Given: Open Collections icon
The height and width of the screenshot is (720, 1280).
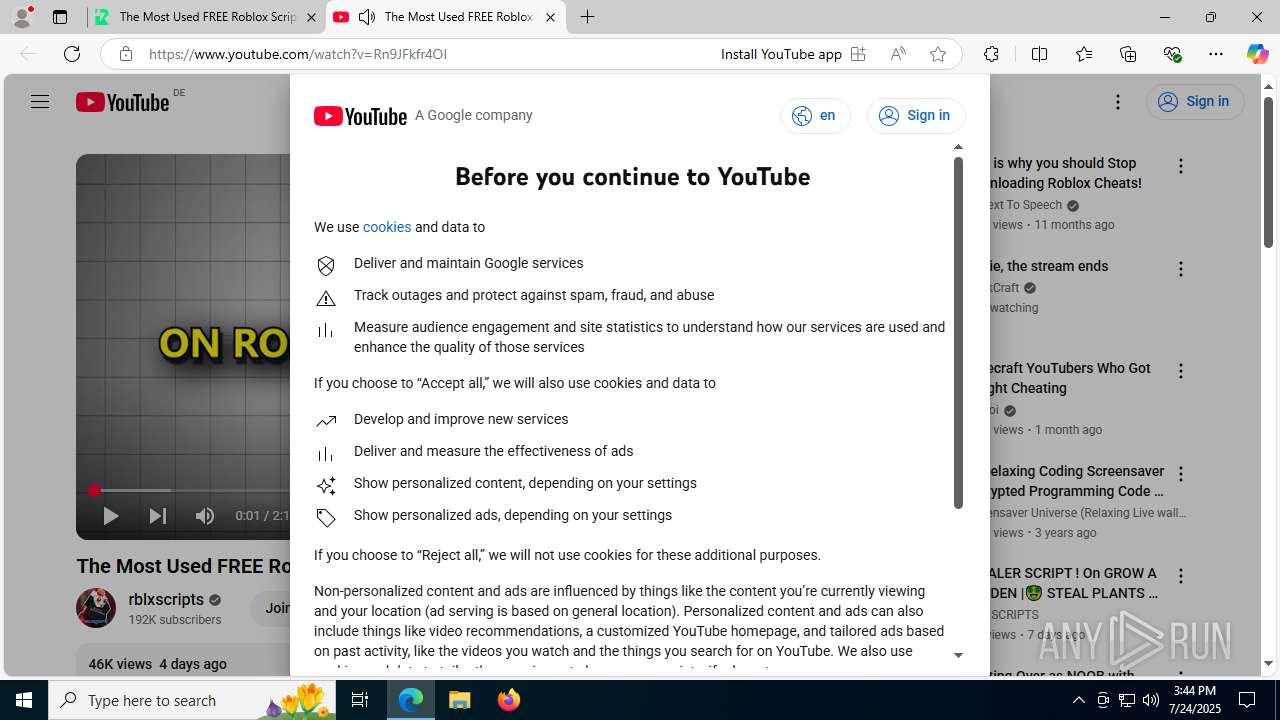Looking at the screenshot, I should (1128, 54).
